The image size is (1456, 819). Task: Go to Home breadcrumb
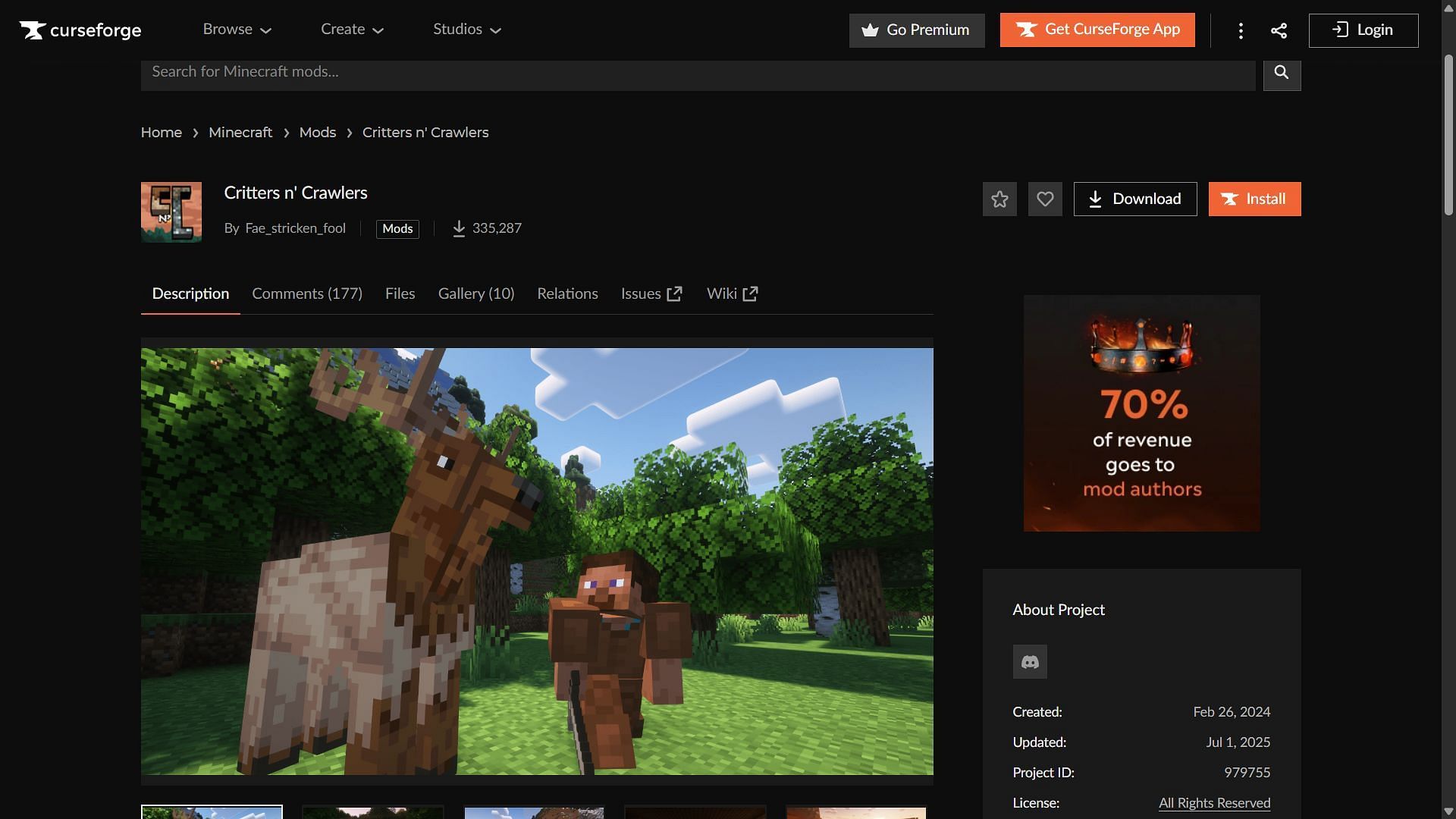tap(162, 133)
